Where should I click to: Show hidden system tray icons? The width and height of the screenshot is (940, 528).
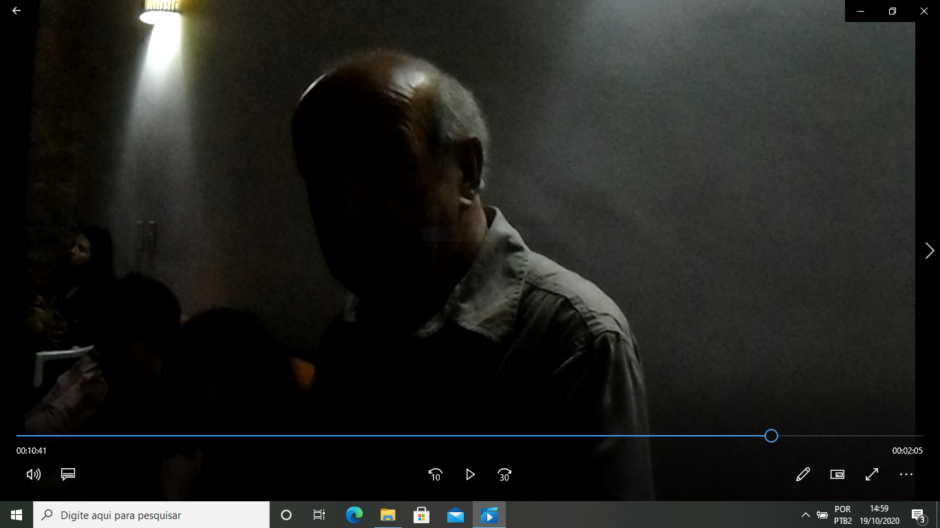(805, 515)
